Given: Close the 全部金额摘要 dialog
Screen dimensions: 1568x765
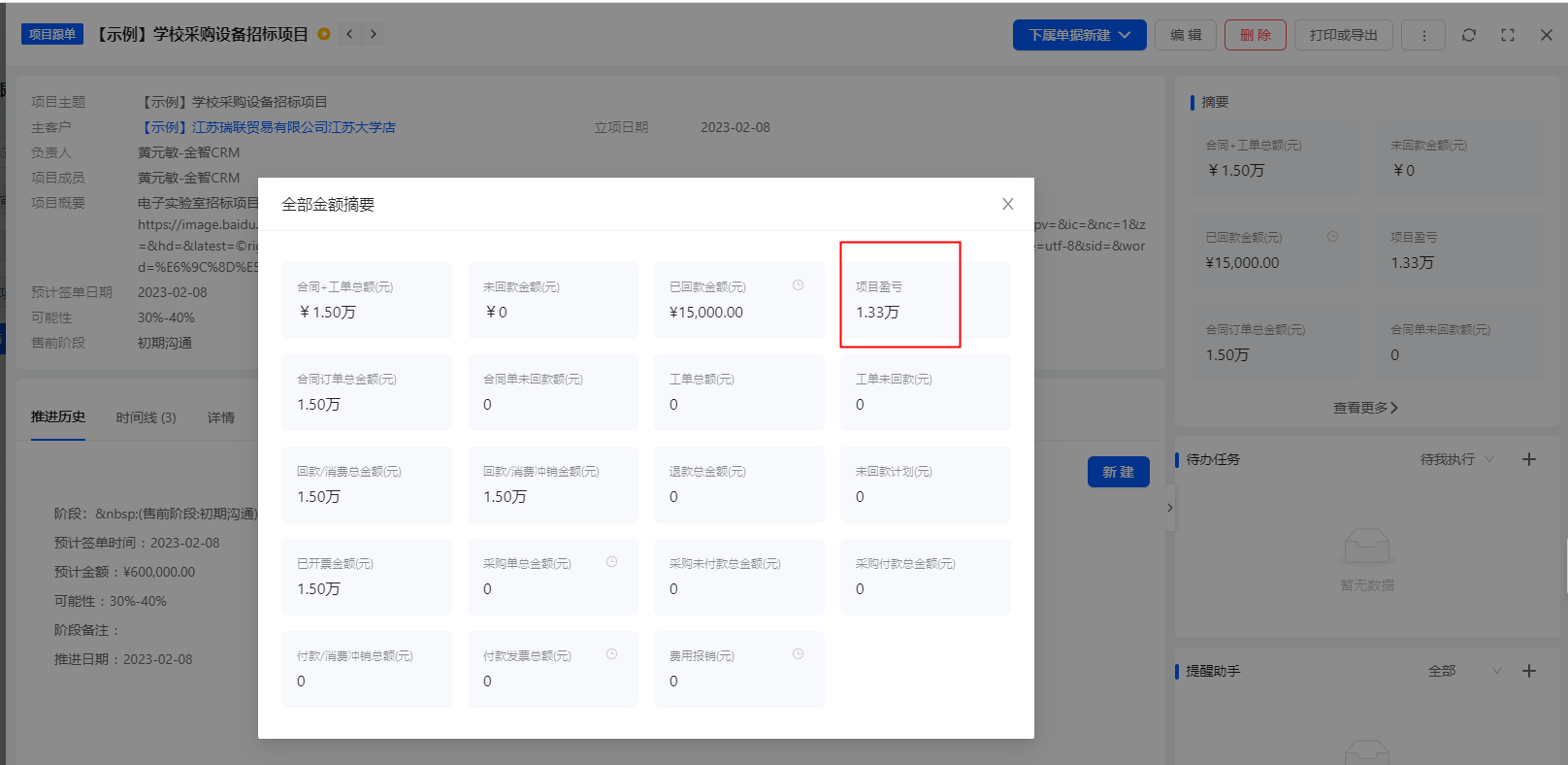Looking at the screenshot, I should coord(1008,204).
